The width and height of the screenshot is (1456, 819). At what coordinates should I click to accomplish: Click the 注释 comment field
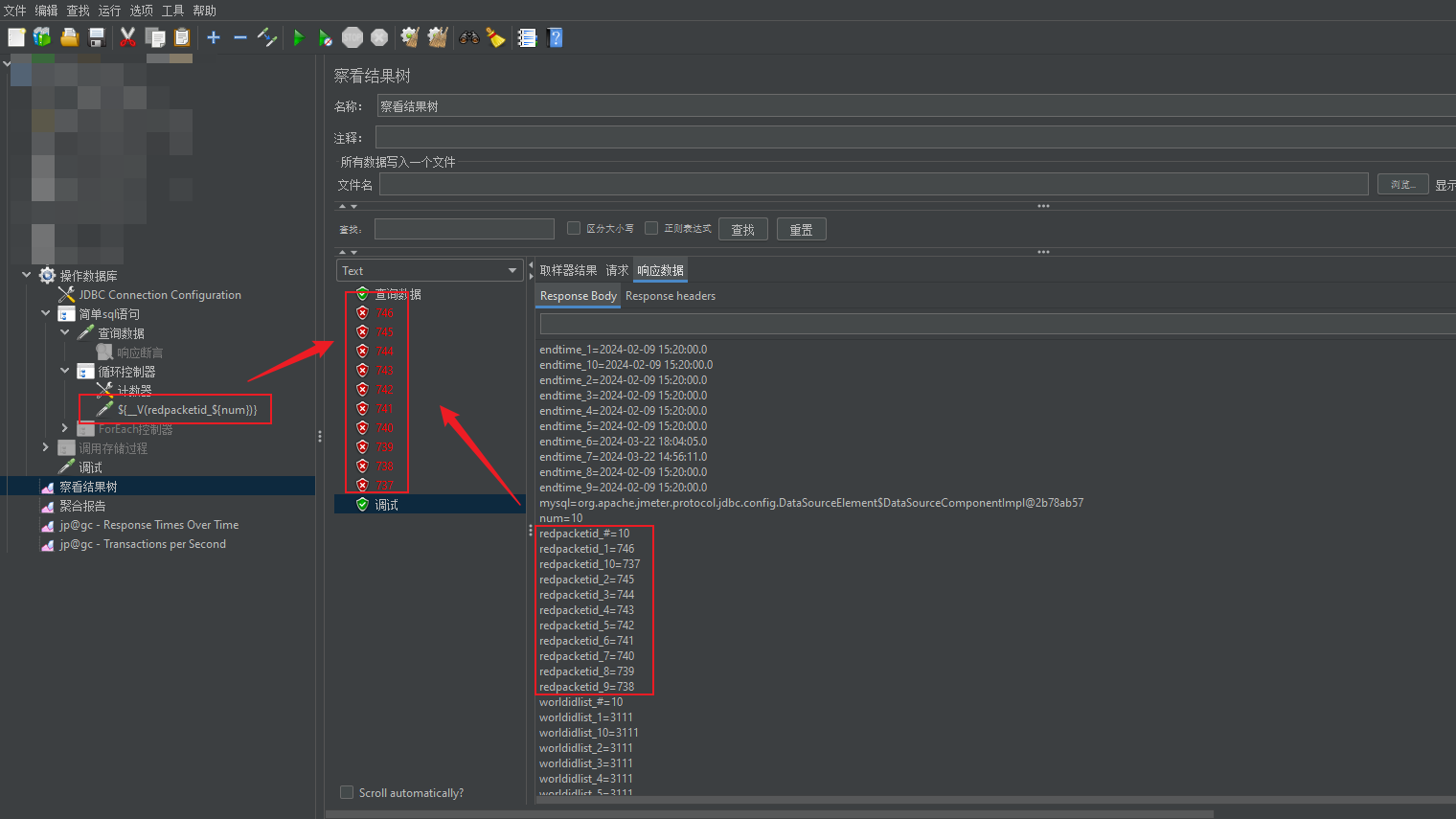[x=916, y=137]
